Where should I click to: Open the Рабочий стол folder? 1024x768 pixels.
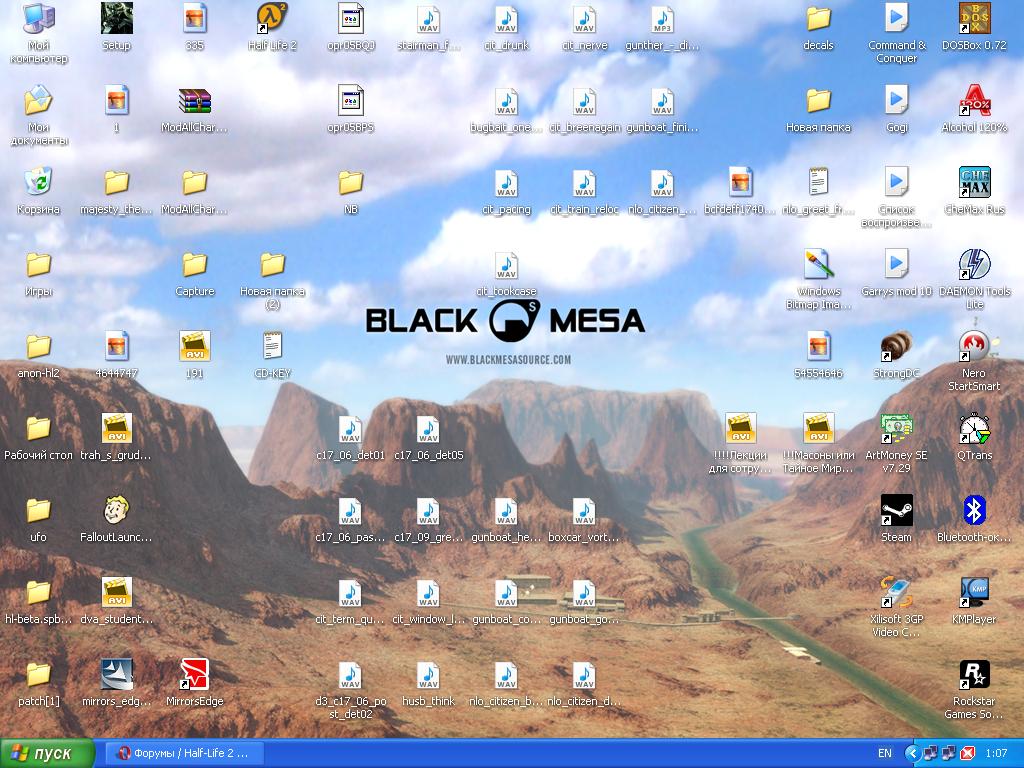(39, 428)
